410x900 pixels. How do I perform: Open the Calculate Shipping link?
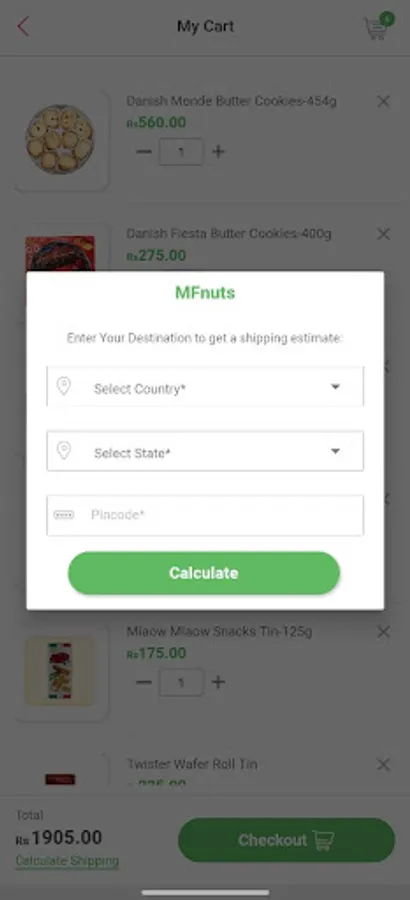click(x=67, y=861)
